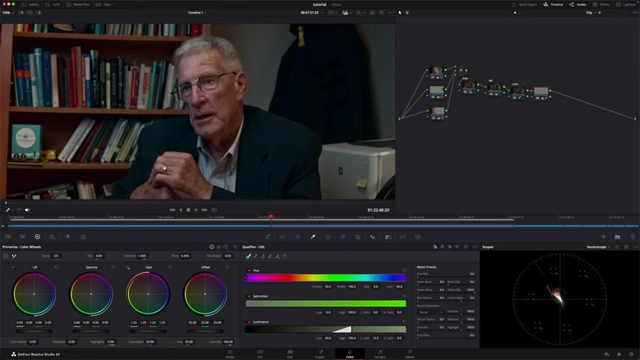Toggle loop playback
The height and width of the screenshot is (360, 640).
[214, 210]
